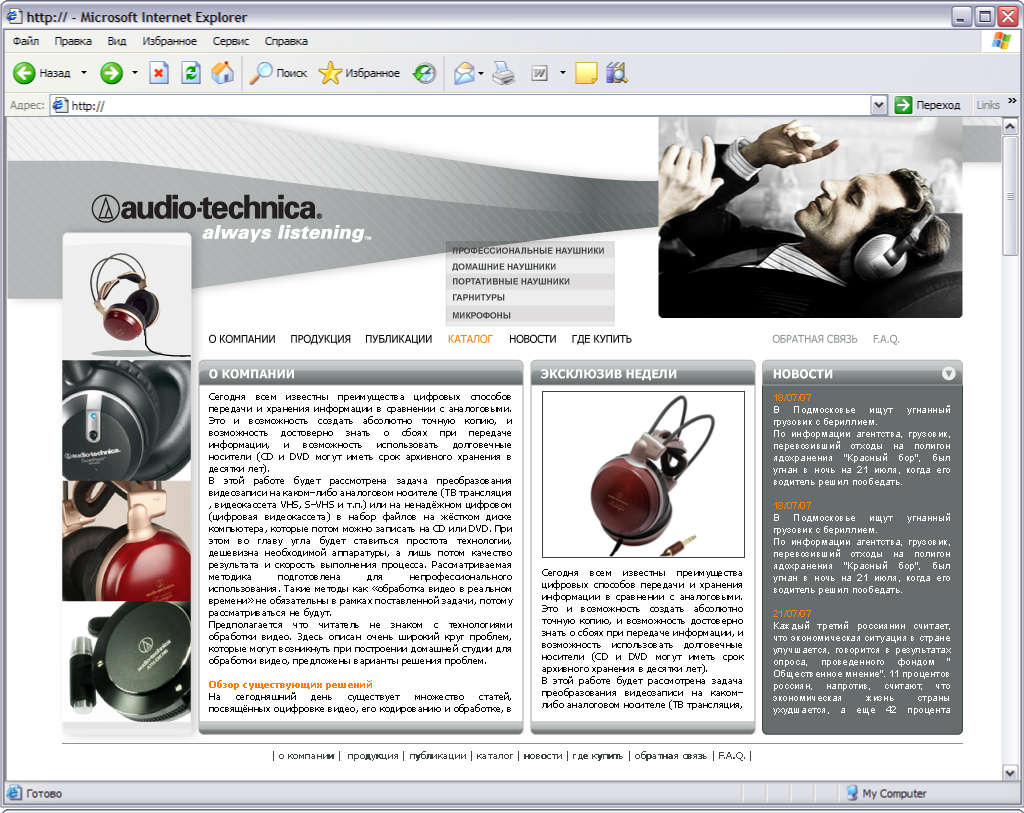Click ЭКСКЛЮЗИВ НЕДЕЛИ headphones product image
1024x813 pixels.
[x=643, y=474]
